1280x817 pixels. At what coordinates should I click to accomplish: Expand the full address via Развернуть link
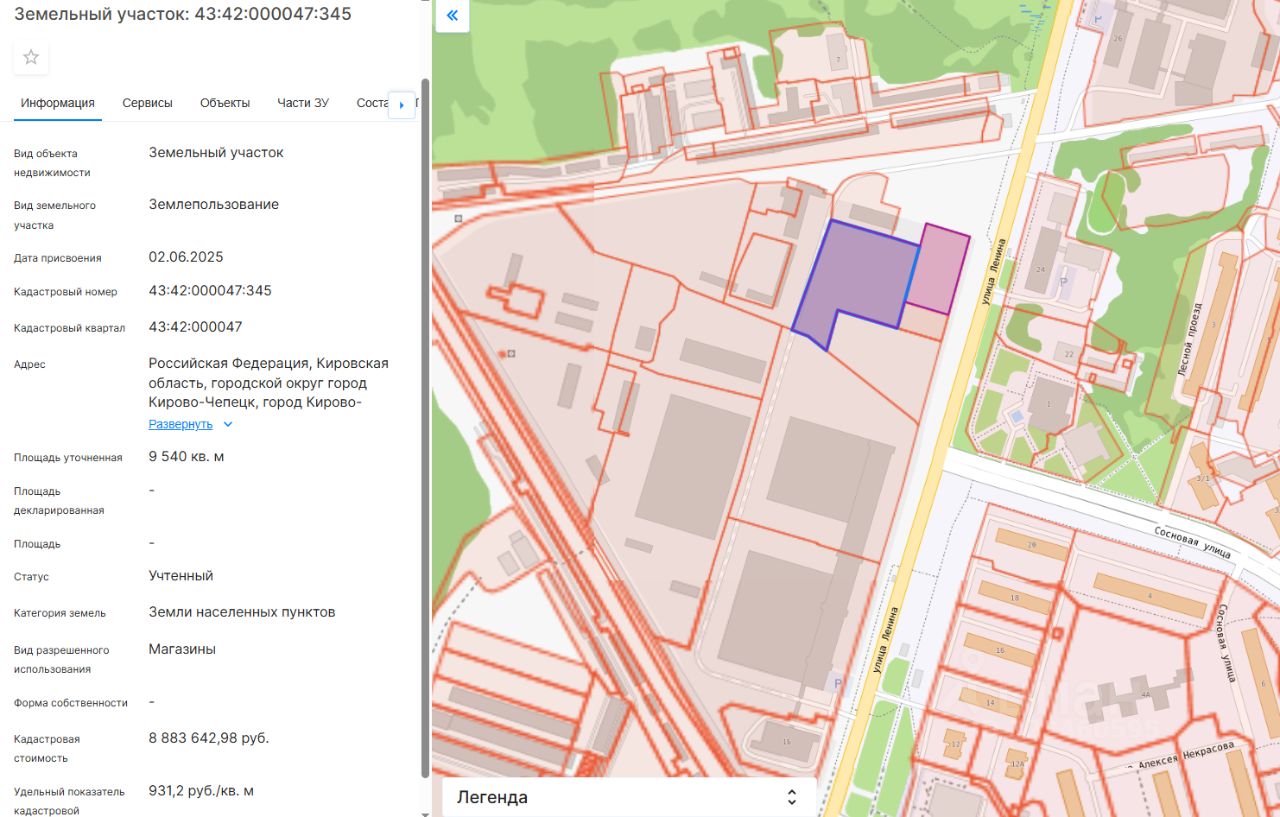coord(181,424)
